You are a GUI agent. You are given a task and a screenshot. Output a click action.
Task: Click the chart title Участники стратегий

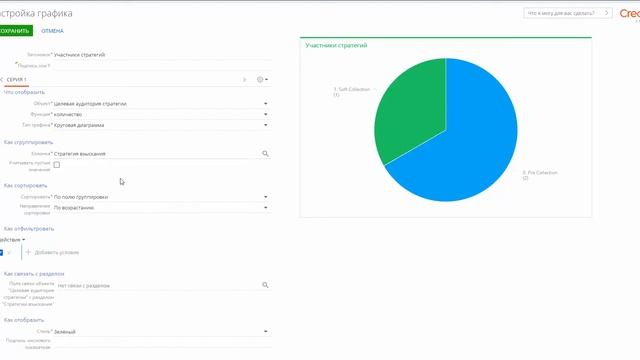336,45
